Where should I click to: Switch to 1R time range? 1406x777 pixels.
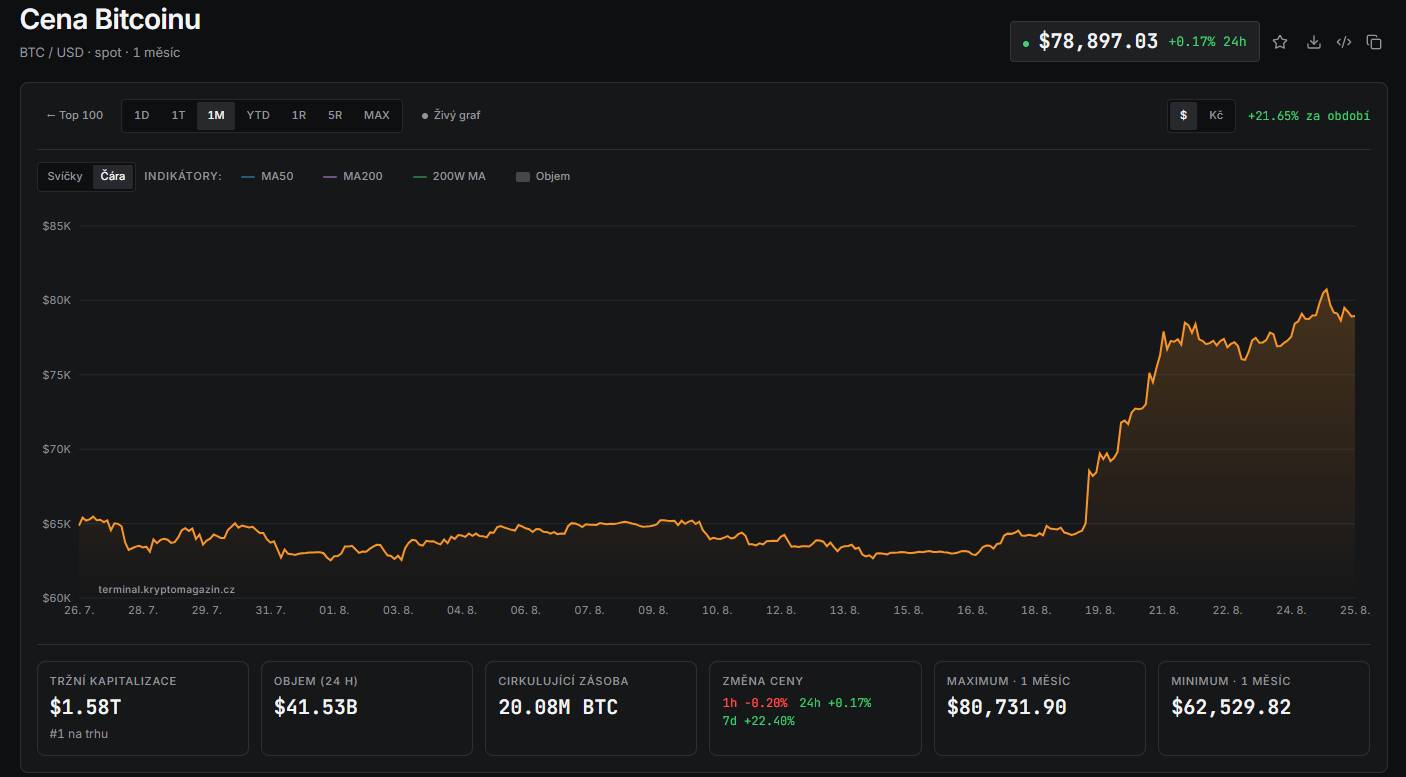click(299, 115)
